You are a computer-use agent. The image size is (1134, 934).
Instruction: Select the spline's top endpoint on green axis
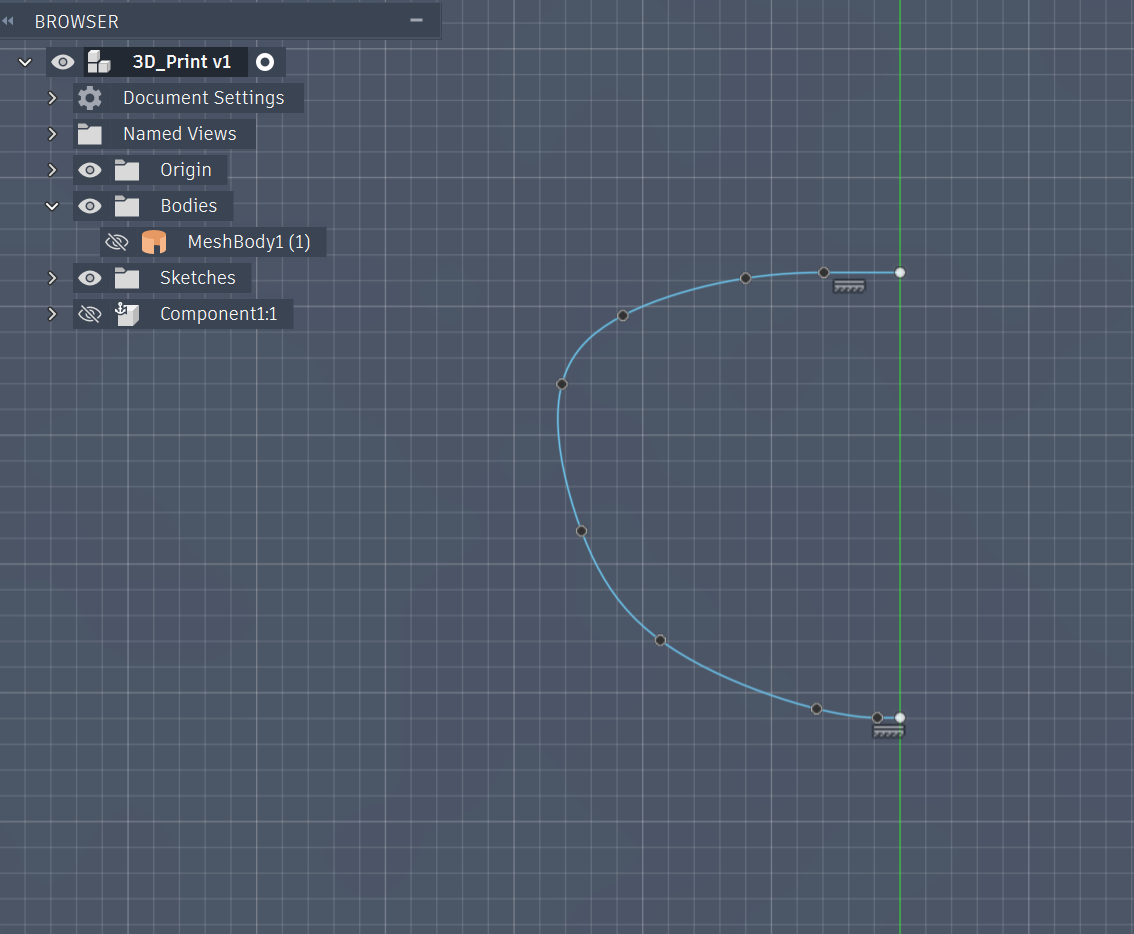(900, 273)
